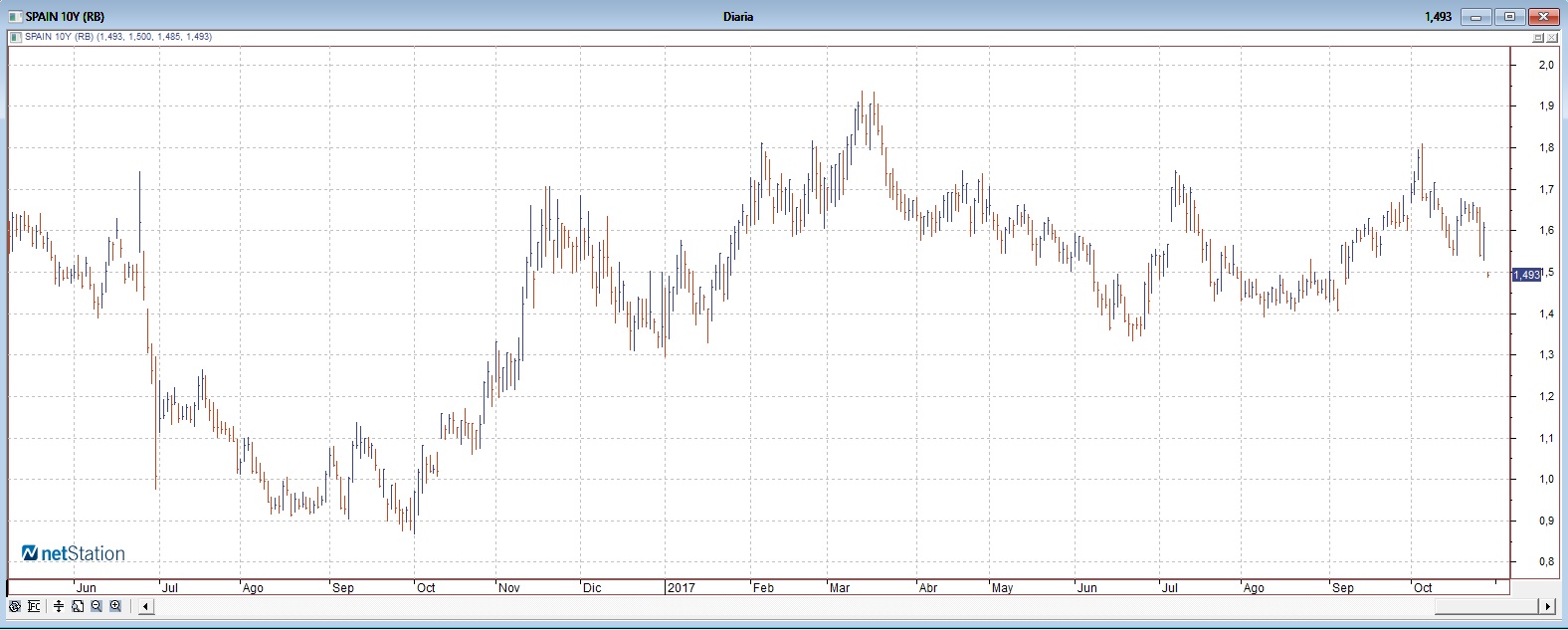Close the inner chart panel
Viewport: 1568px width, 630px height.
point(1552,38)
